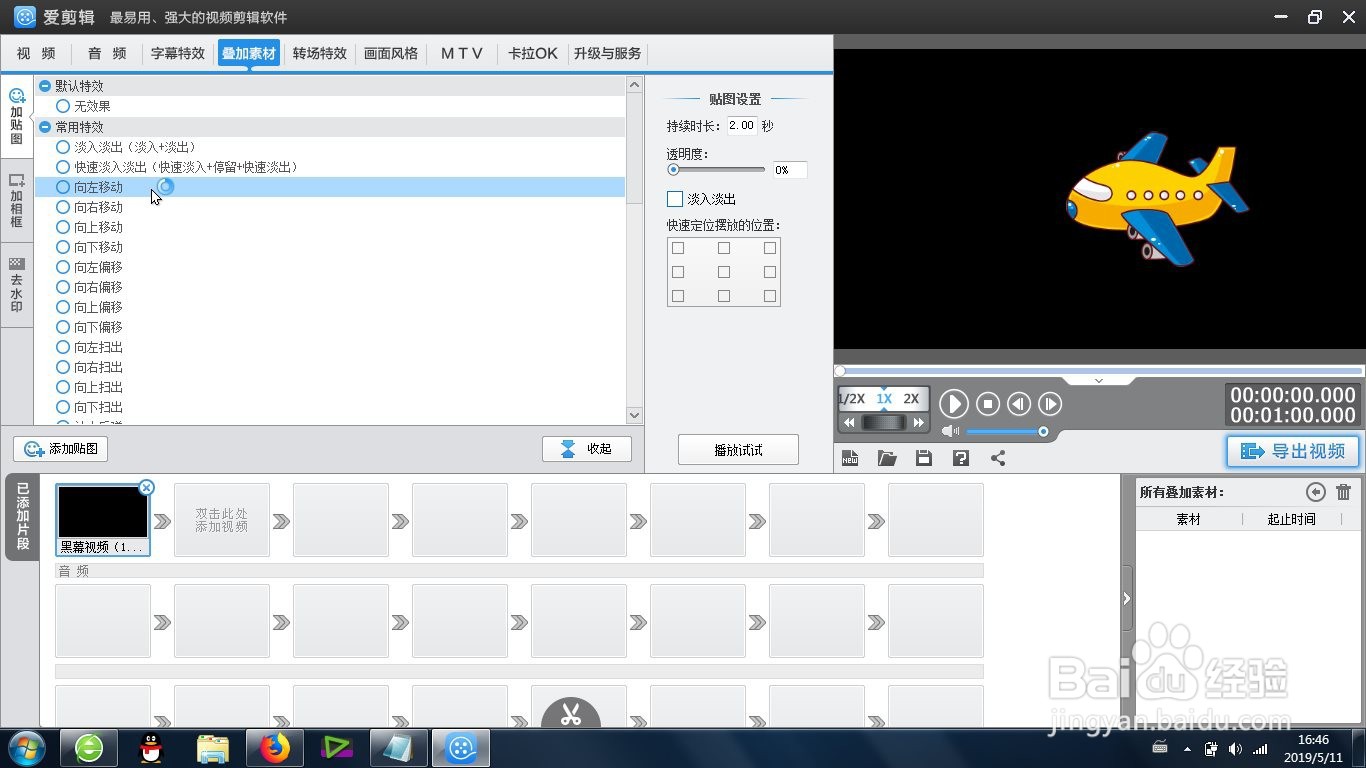
Task: Open help via the question mark icon
Action: pyautogui.click(x=960, y=457)
